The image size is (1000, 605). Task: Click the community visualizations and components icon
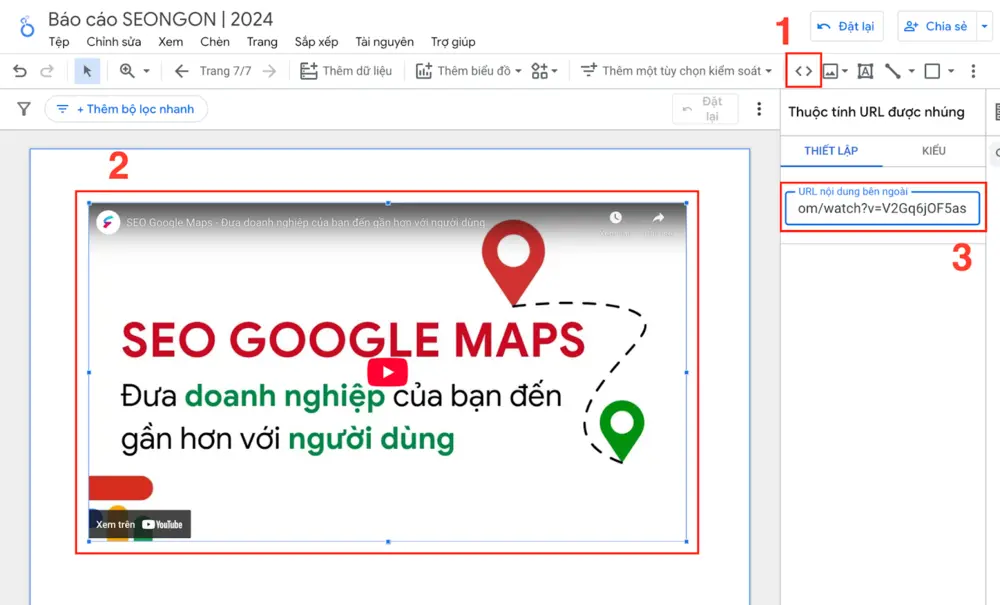click(x=540, y=71)
